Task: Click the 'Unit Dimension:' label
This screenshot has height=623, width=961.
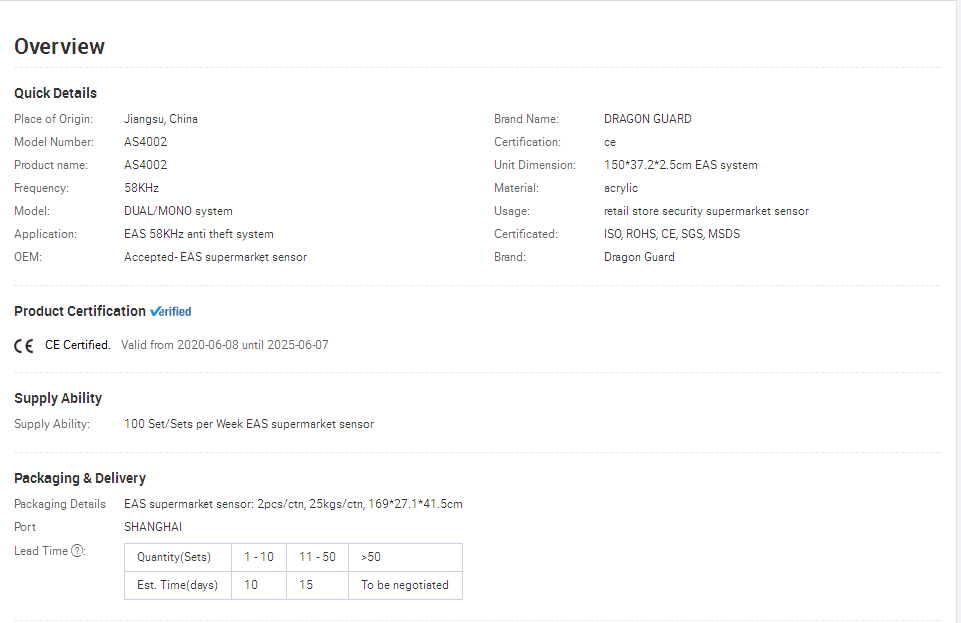Action: [x=535, y=165]
